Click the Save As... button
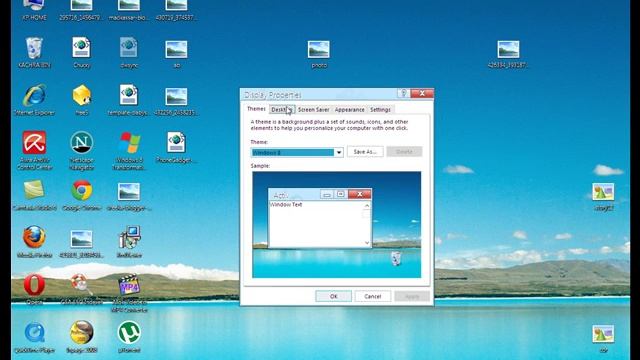Image resolution: width=640 pixels, height=360 pixels. coord(365,152)
